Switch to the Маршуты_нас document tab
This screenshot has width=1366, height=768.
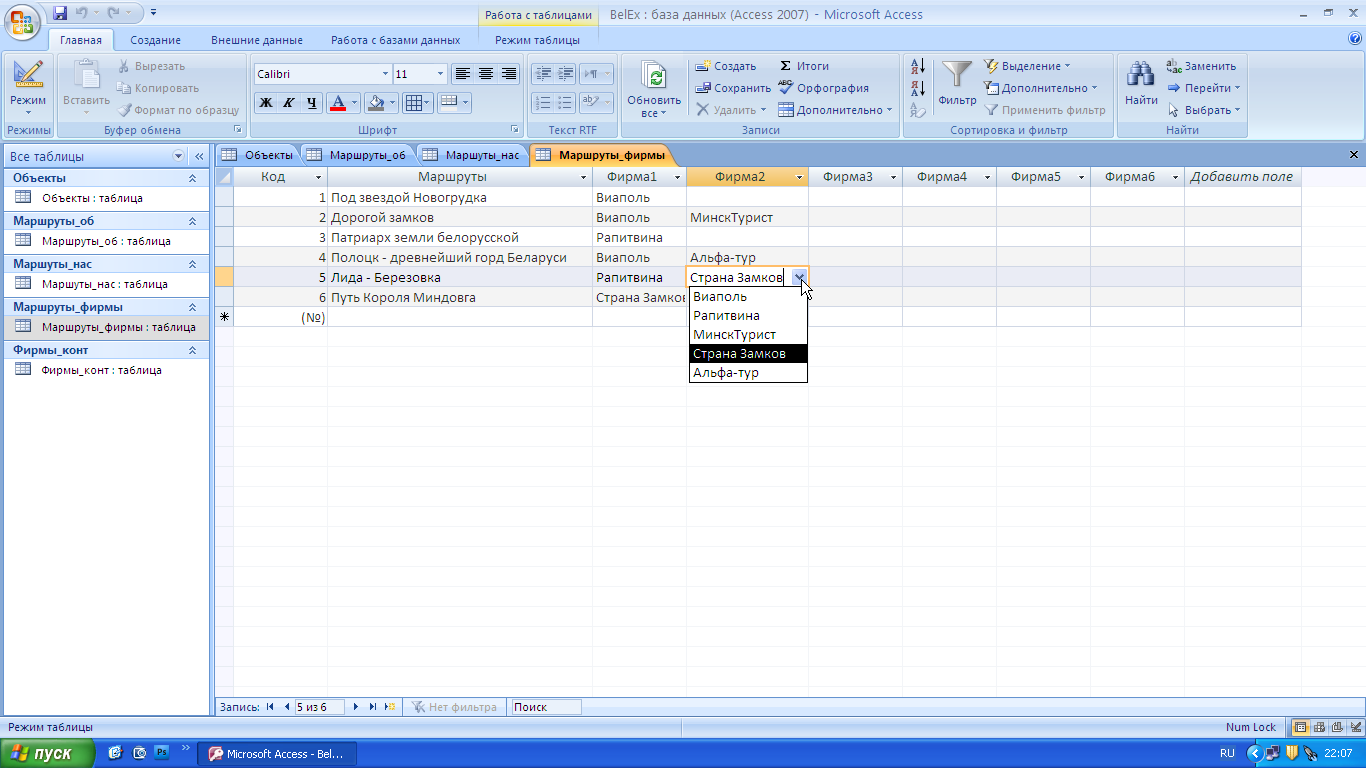472,154
